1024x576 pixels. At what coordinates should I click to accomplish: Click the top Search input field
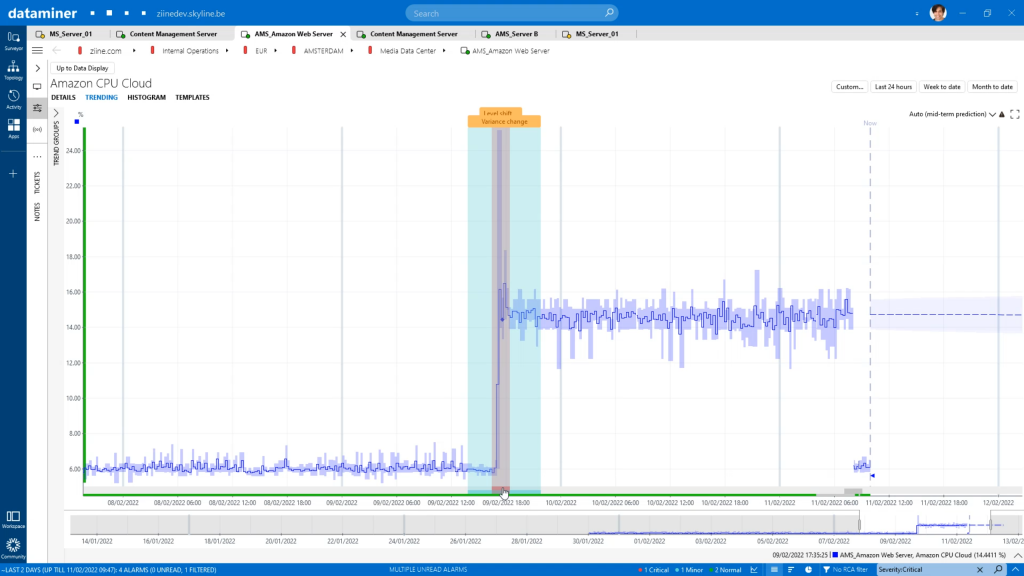click(511, 13)
